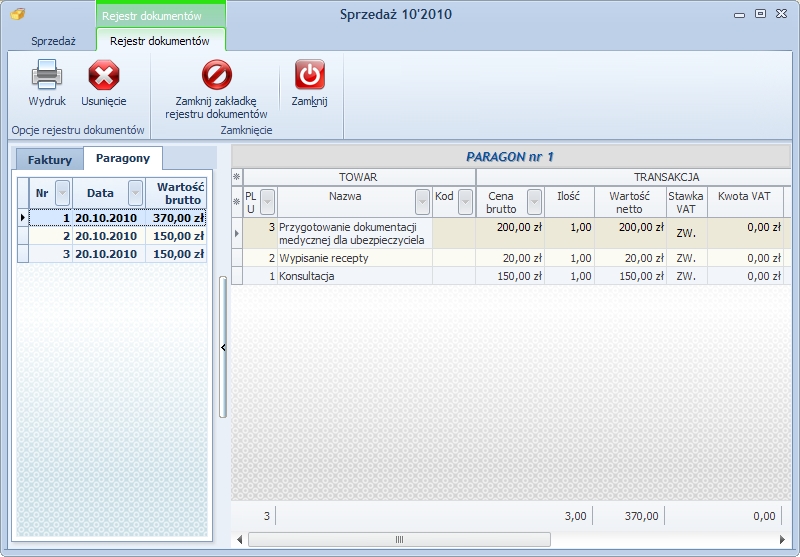800x557 pixels.
Task: Select the Wypisanie recepty row
Action: (x=511, y=258)
